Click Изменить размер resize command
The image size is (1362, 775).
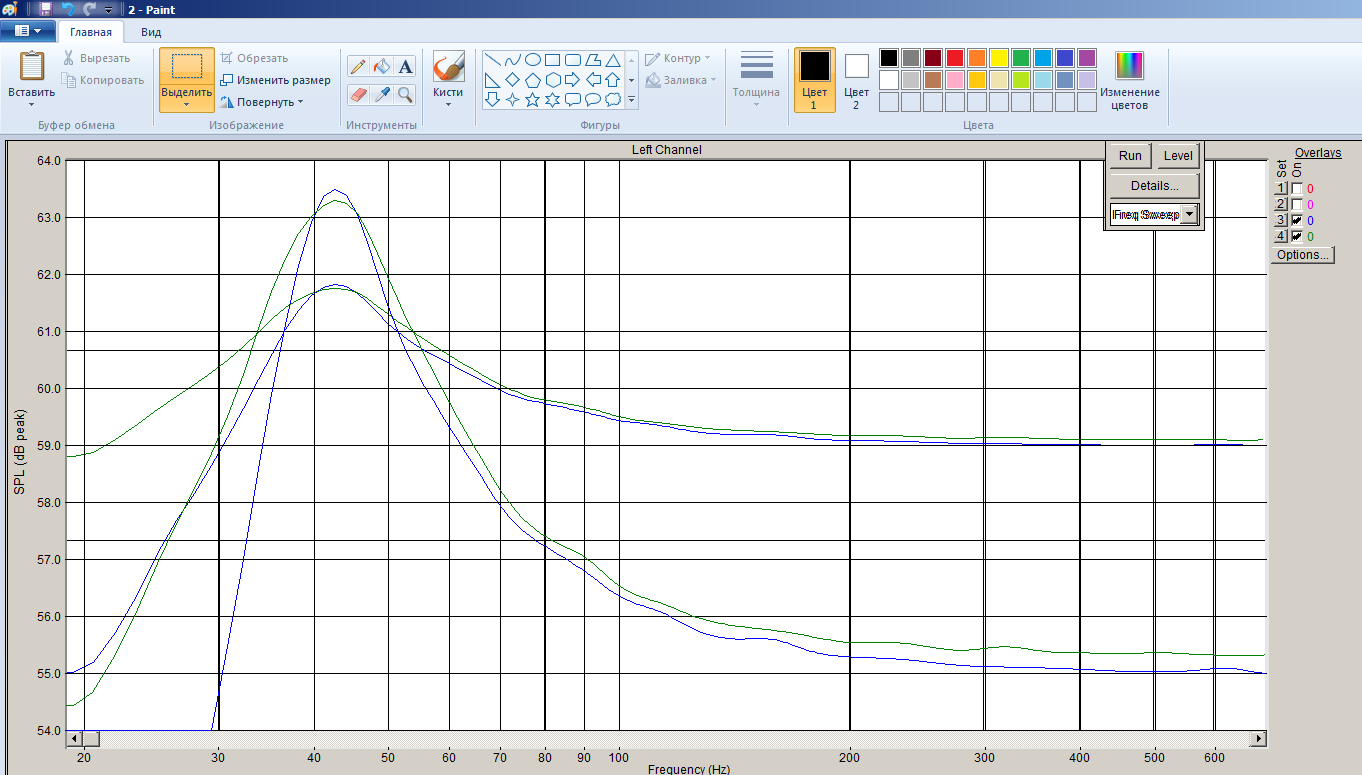pyautogui.click(x=275, y=80)
